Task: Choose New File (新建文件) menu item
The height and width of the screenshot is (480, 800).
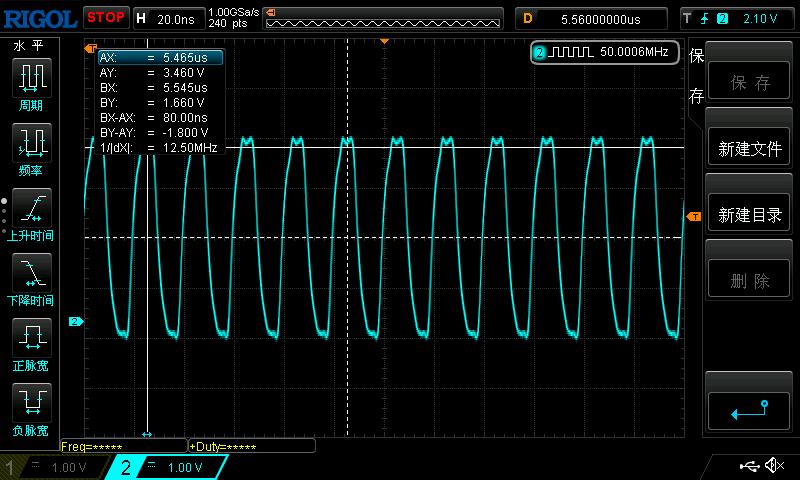Action: tap(750, 149)
